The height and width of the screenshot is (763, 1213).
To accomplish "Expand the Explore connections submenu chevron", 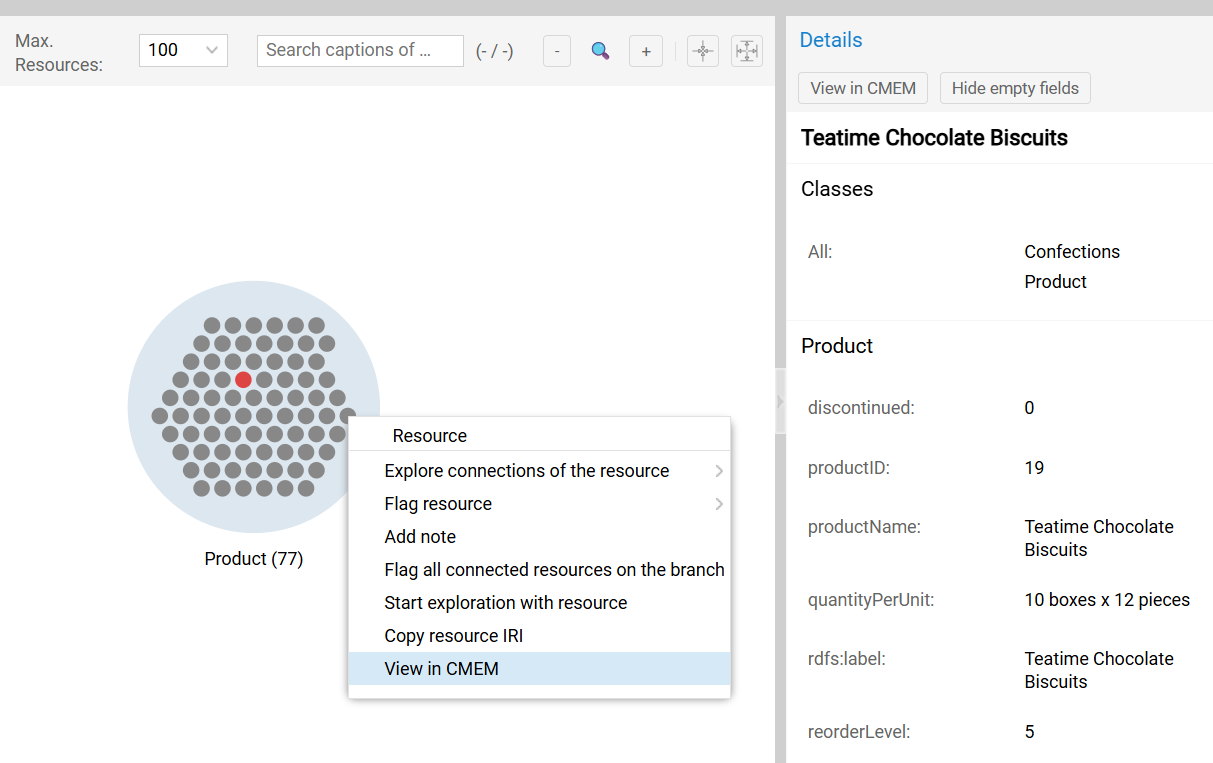I will point(718,470).
